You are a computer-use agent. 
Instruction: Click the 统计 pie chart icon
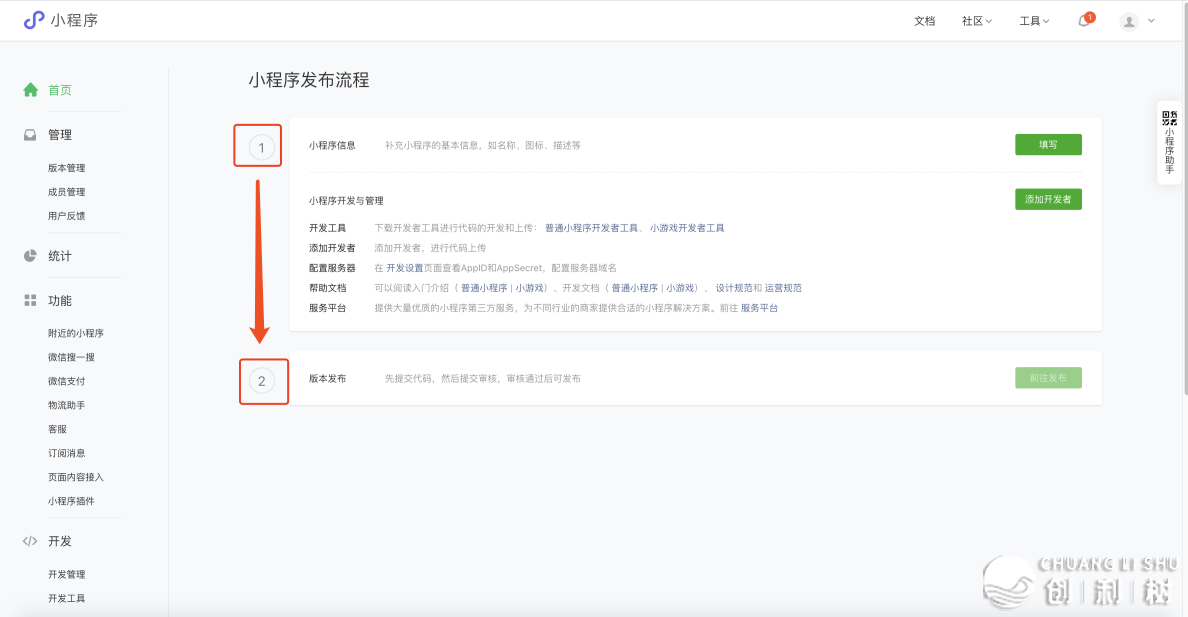coord(31,256)
